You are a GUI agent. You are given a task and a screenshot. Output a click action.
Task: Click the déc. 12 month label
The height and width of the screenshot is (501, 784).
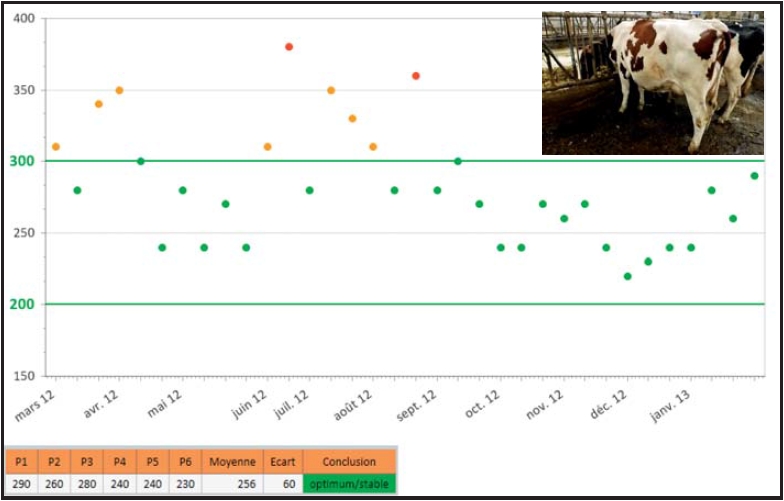tap(608, 404)
